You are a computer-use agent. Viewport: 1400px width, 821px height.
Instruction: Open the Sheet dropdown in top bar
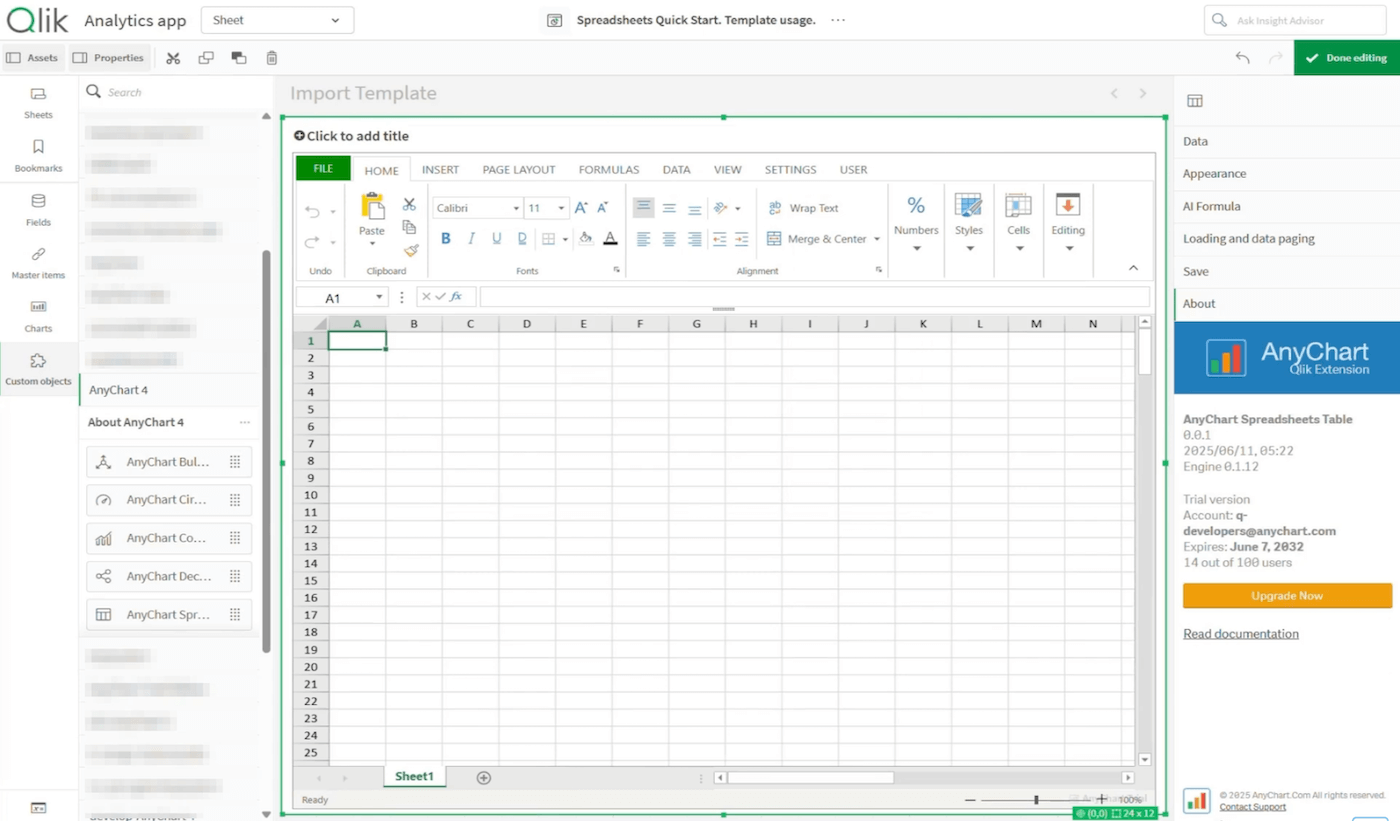tap(277, 20)
